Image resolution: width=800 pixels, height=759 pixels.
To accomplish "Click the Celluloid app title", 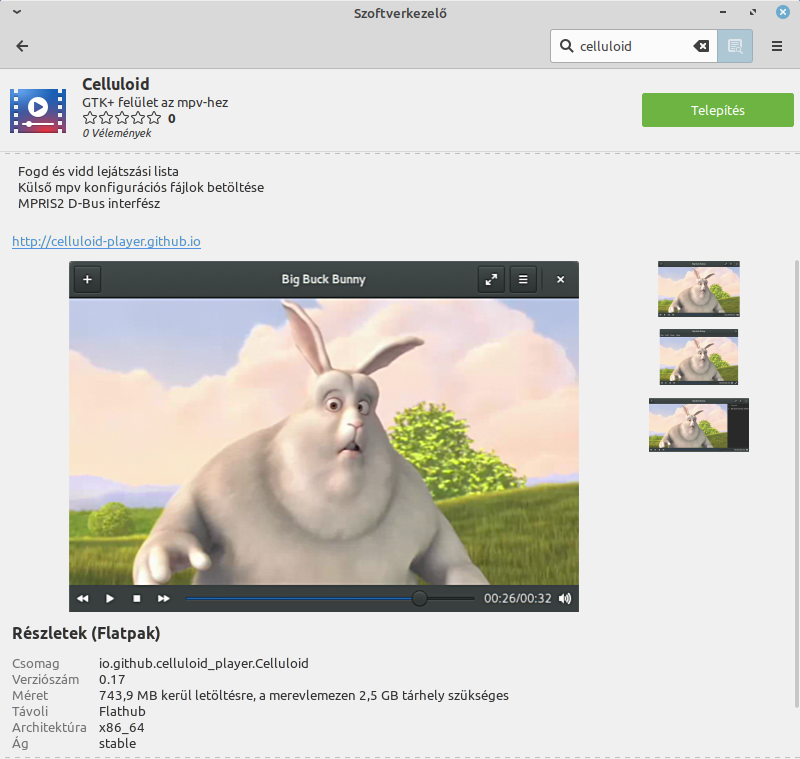I will tap(116, 84).
